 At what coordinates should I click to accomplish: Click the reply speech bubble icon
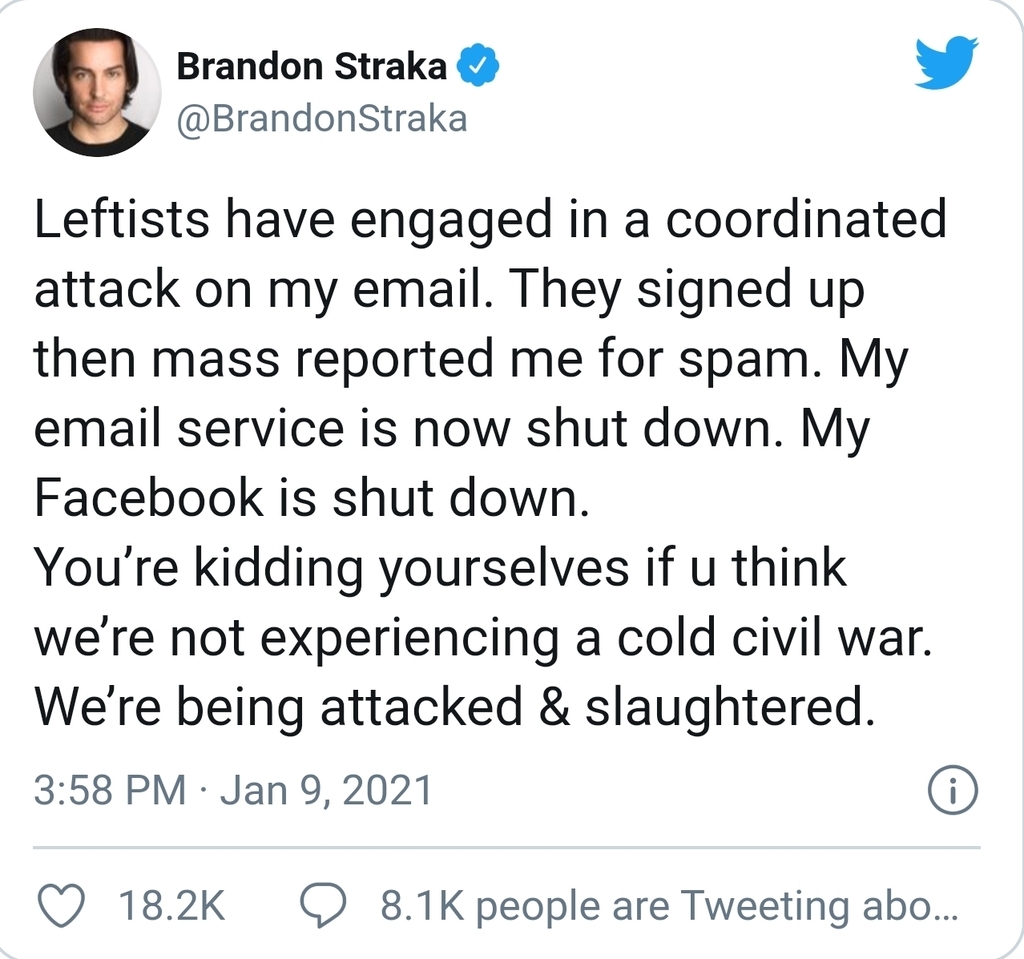[324, 906]
